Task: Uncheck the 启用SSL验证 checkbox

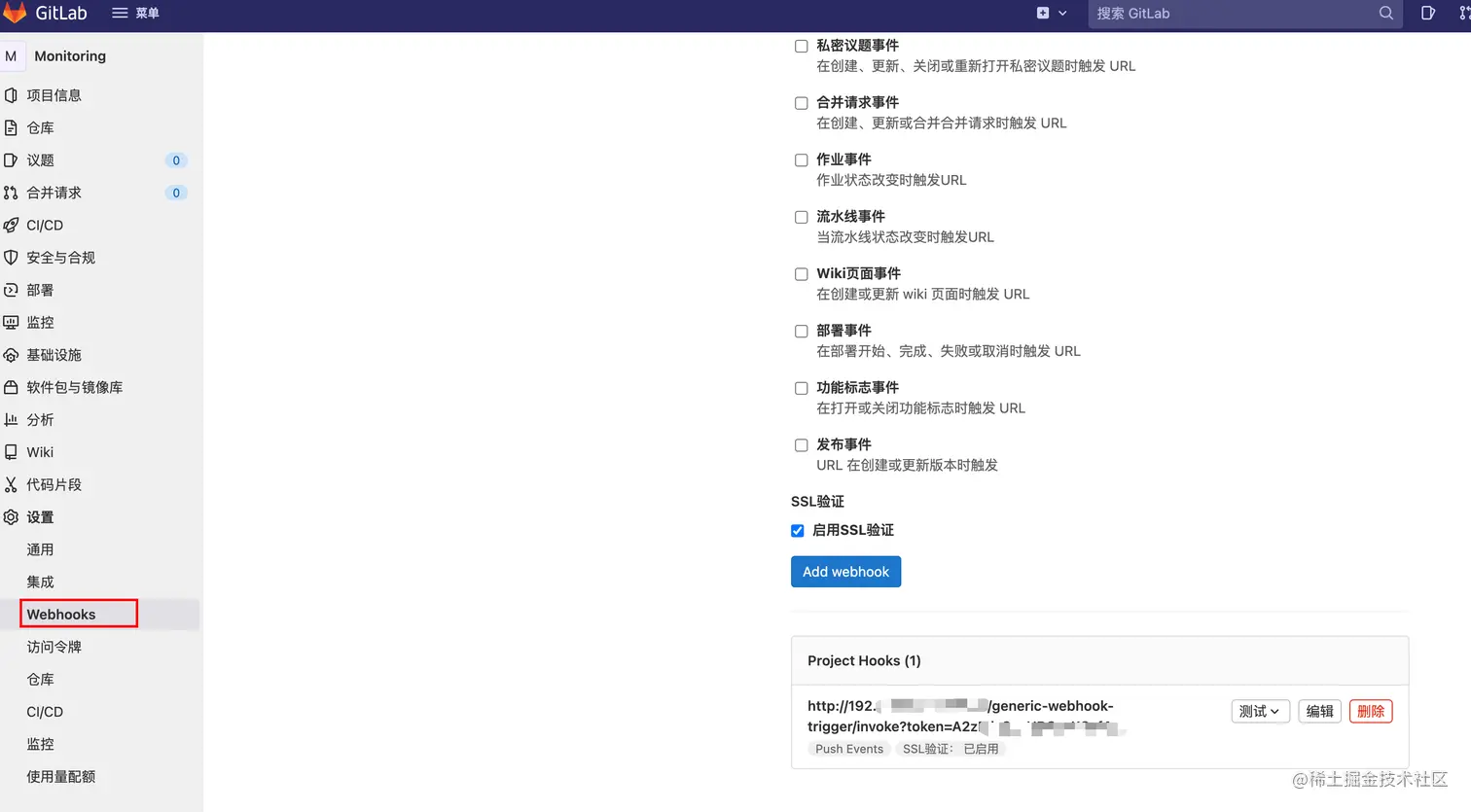Action: tap(797, 531)
